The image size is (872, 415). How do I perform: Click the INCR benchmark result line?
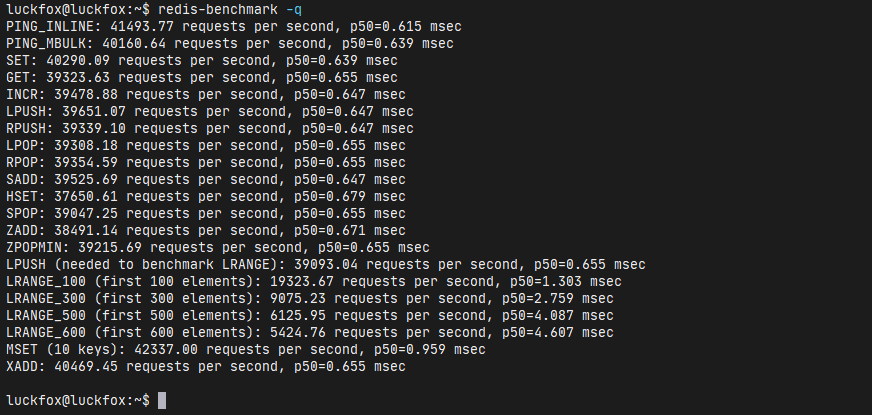tap(206, 95)
